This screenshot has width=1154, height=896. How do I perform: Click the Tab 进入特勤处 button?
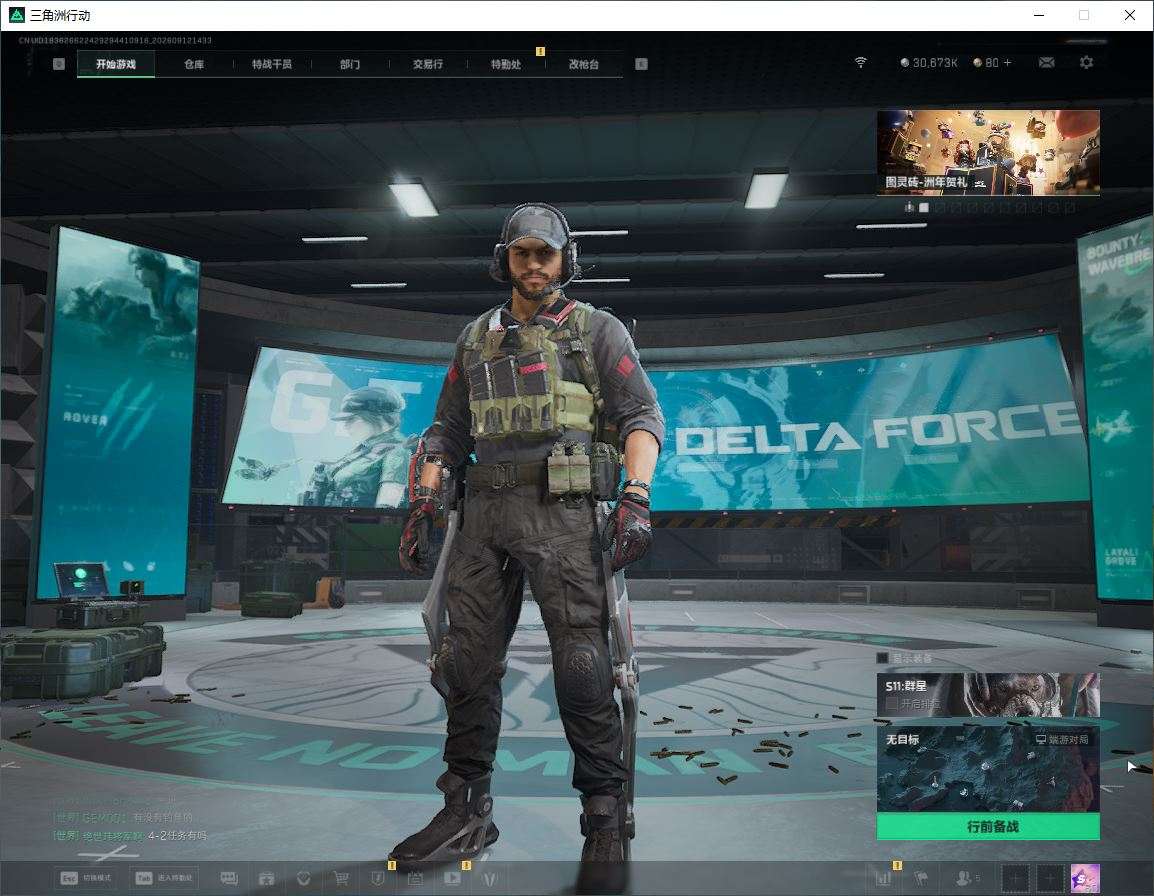pyautogui.click(x=164, y=878)
